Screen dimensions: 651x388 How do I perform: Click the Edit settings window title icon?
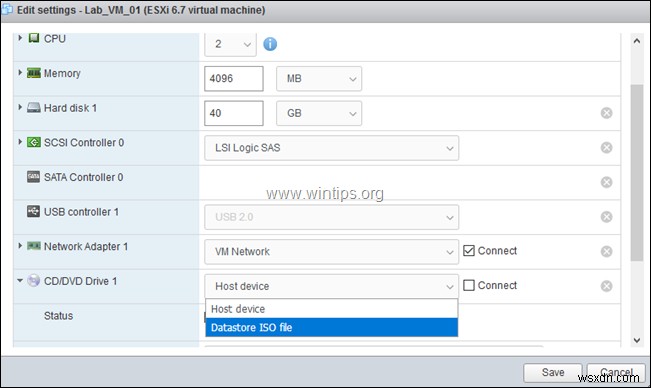coord(7,9)
